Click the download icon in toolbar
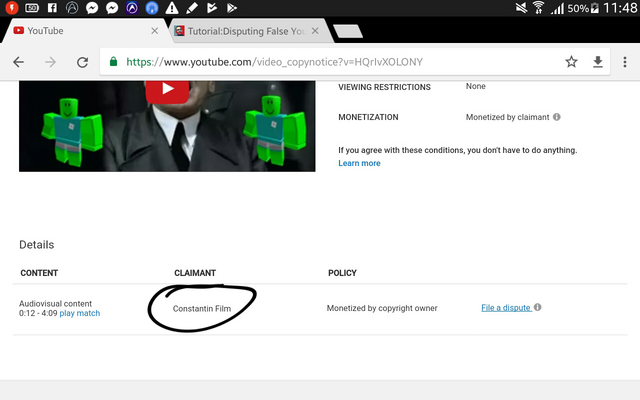This screenshot has height=400, width=640. pyautogui.click(x=598, y=62)
